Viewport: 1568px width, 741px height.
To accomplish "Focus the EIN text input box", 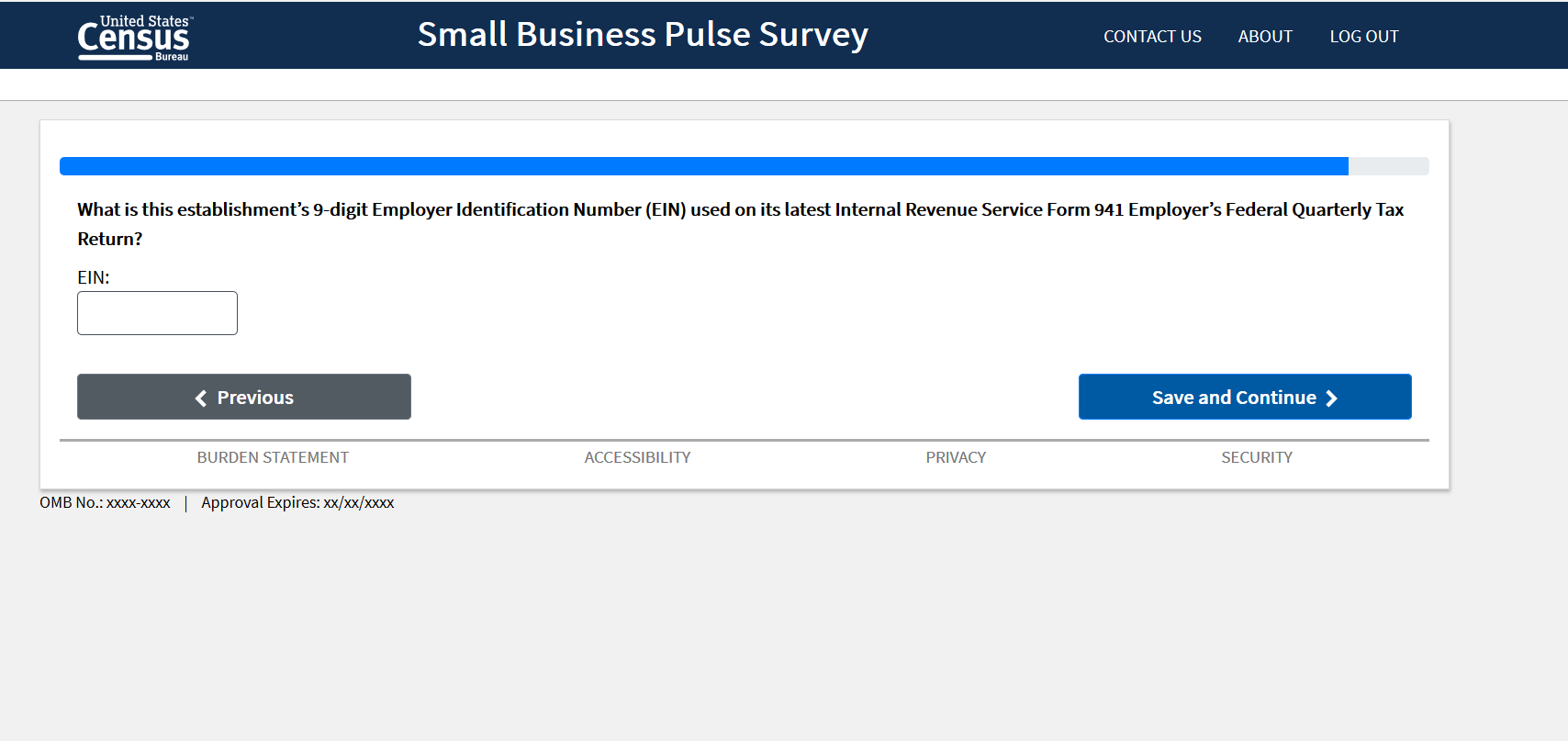I will point(157,313).
